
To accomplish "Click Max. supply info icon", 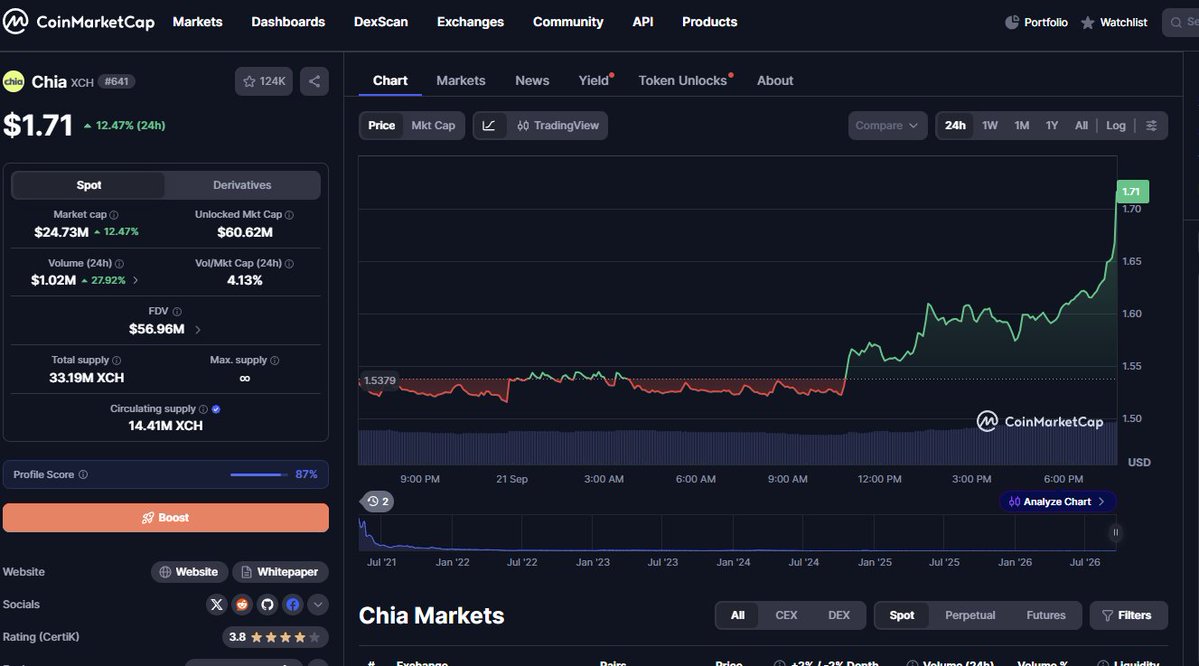I will pos(275,360).
